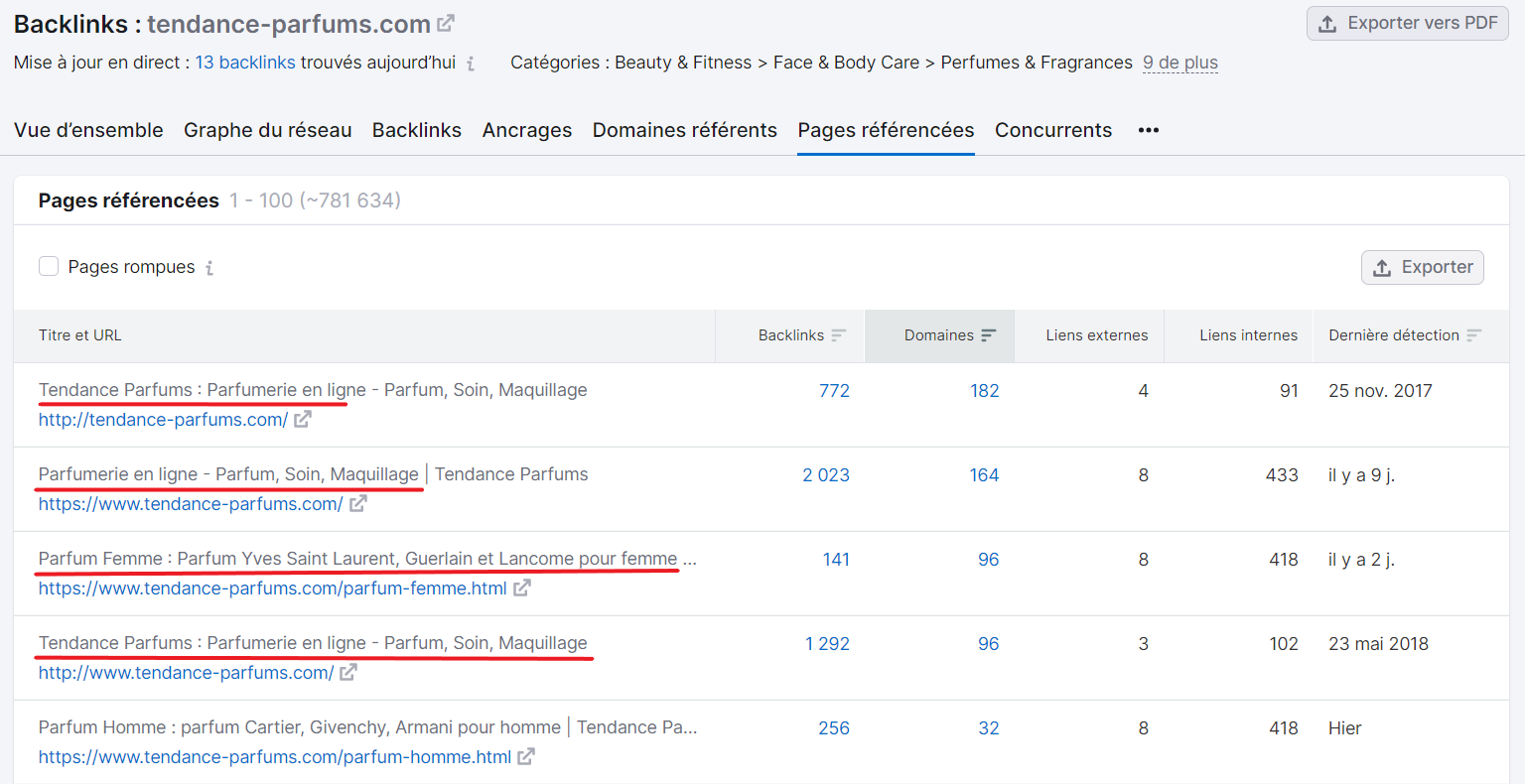Screen dimensions: 1525x784
Task: Open the http://tendance-parfums.com/ URL link
Action: 163,420
